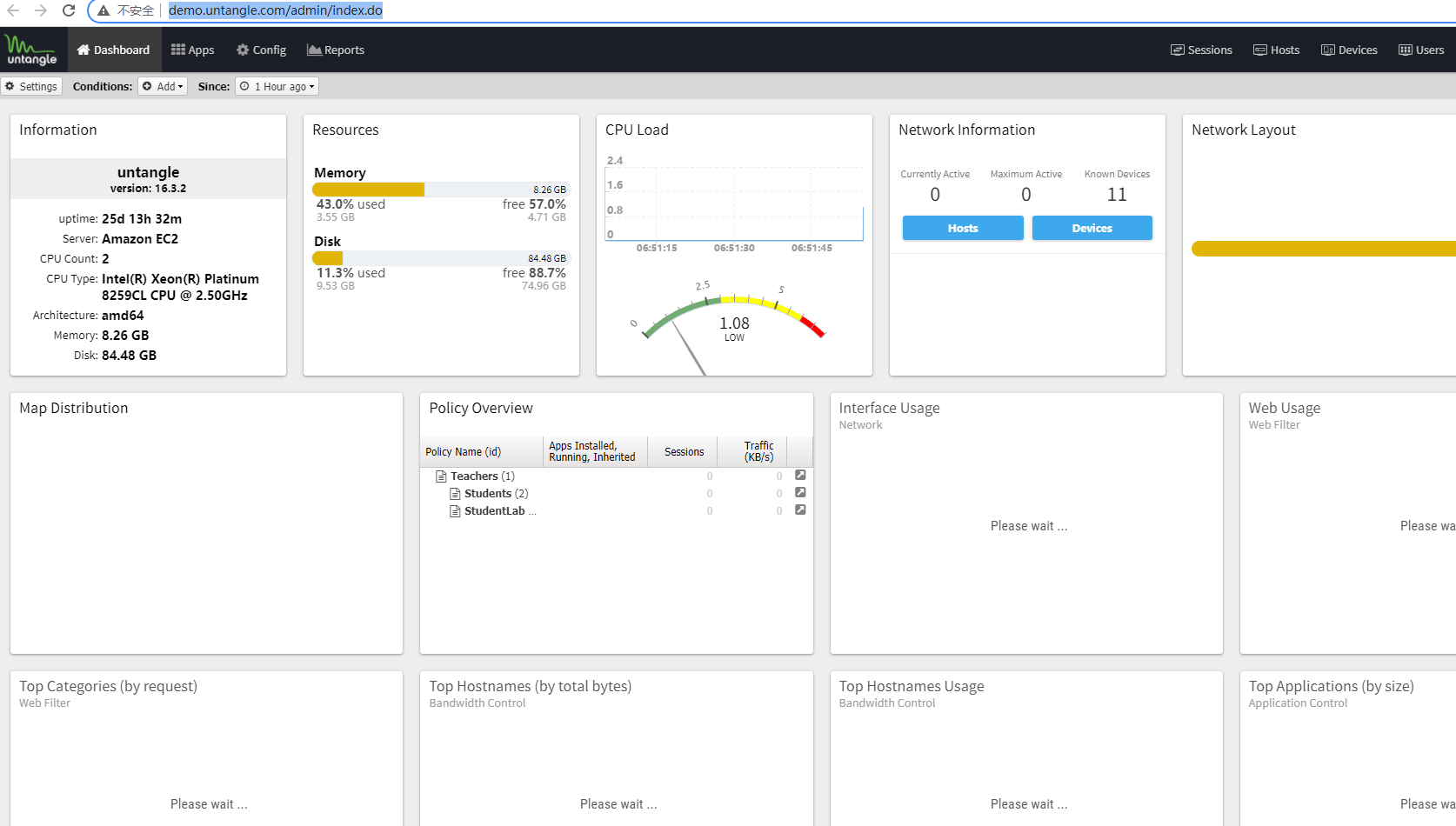Switch to the Config tab

261,50
